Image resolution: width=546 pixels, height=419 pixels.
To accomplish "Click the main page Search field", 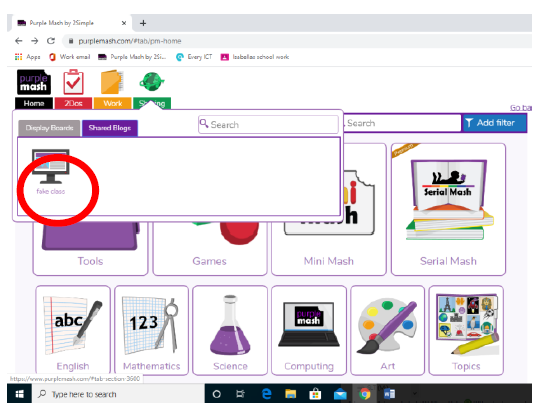I will coord(402,123).
